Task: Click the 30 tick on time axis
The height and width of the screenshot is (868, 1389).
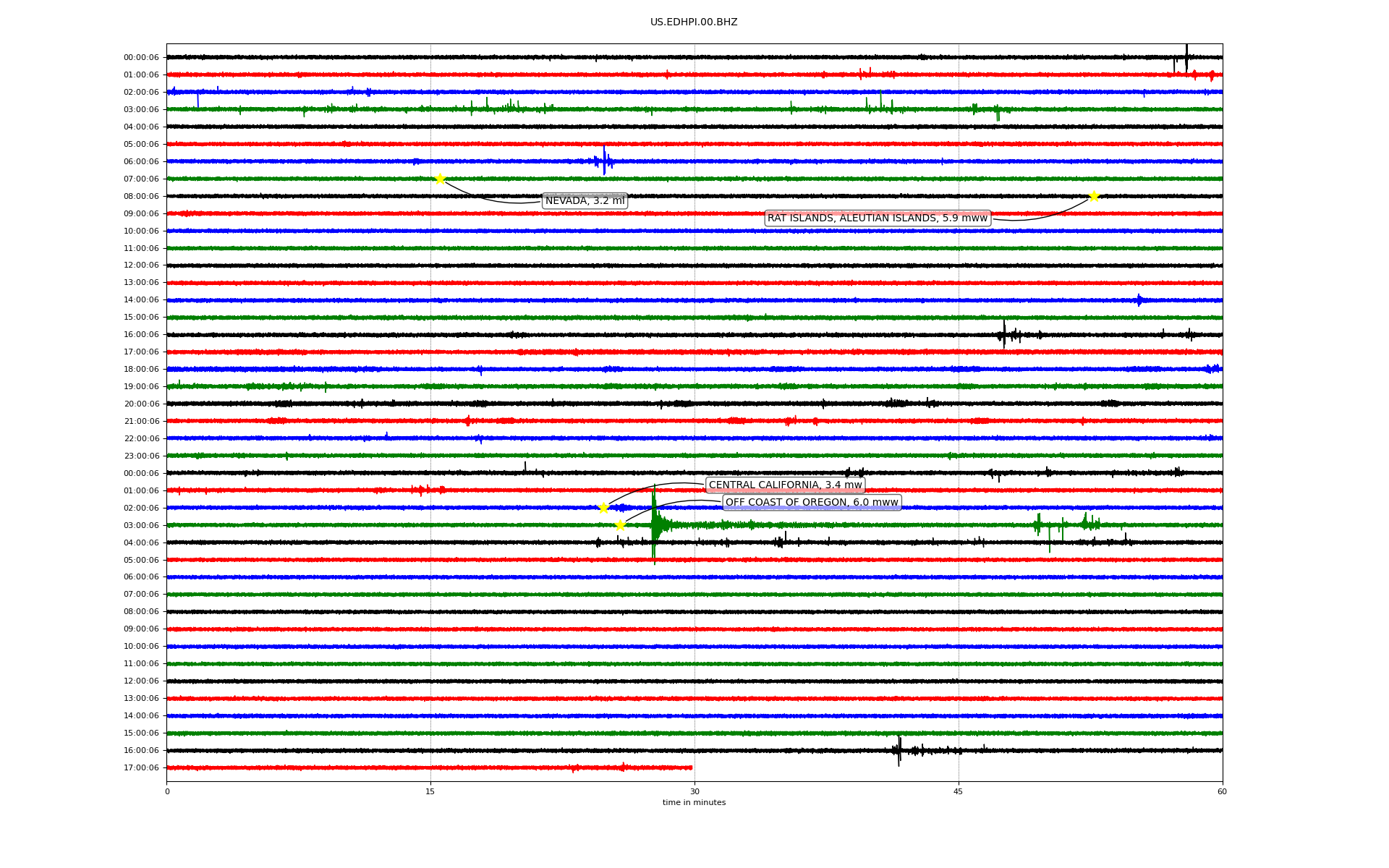Action: pos(694,791)
